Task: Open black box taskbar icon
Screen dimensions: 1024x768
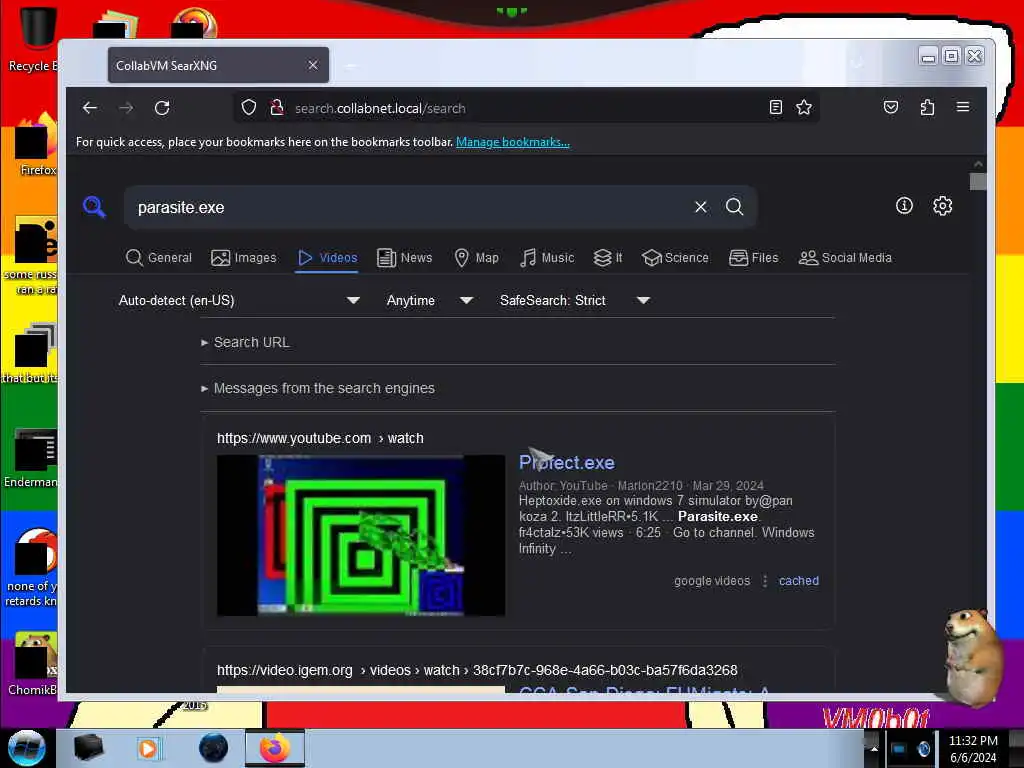Action: pos(88,748)
